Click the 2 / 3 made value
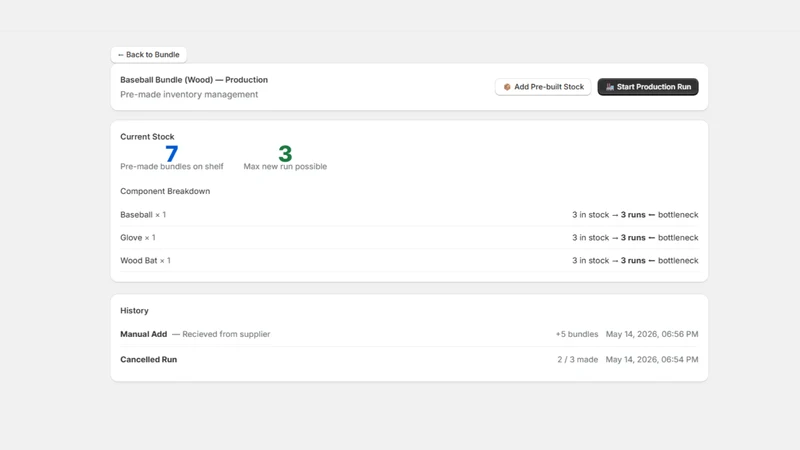 tap(578, 360)
